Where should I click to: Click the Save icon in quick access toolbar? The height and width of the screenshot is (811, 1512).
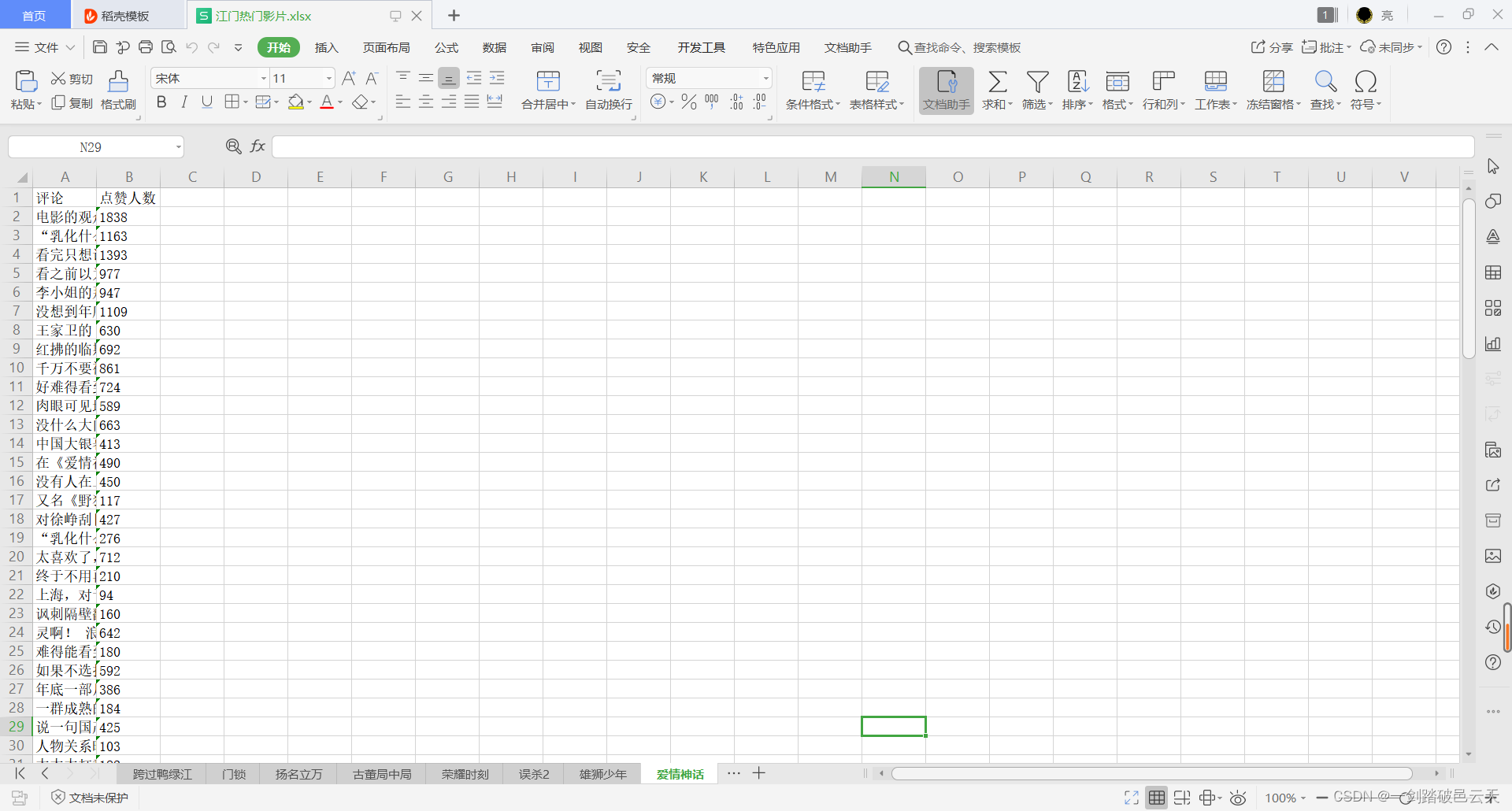100,47
